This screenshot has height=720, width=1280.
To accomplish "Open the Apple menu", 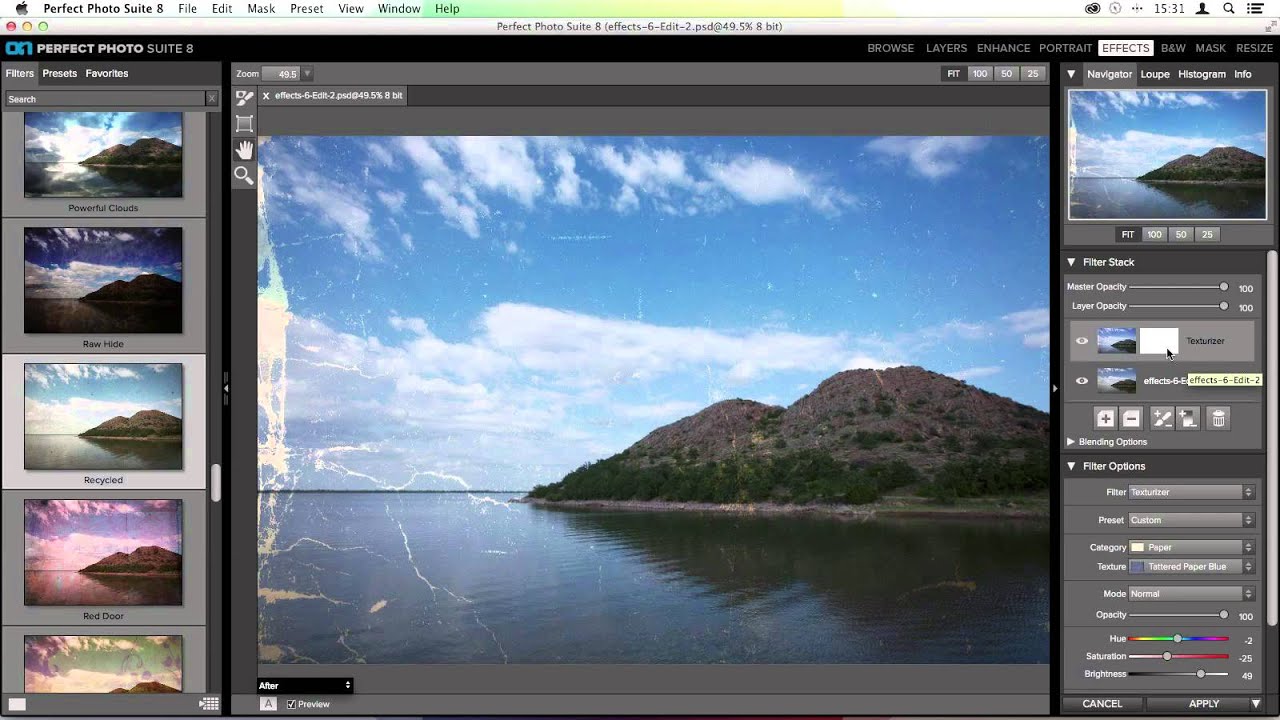I will tap(21, 8).
